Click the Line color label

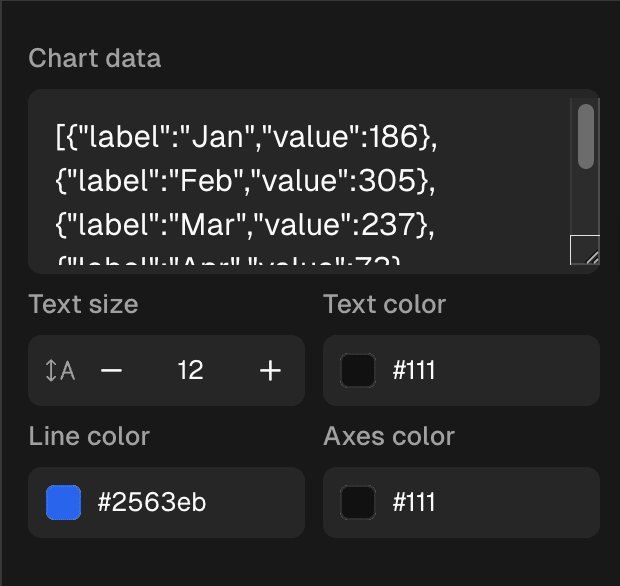90,436
